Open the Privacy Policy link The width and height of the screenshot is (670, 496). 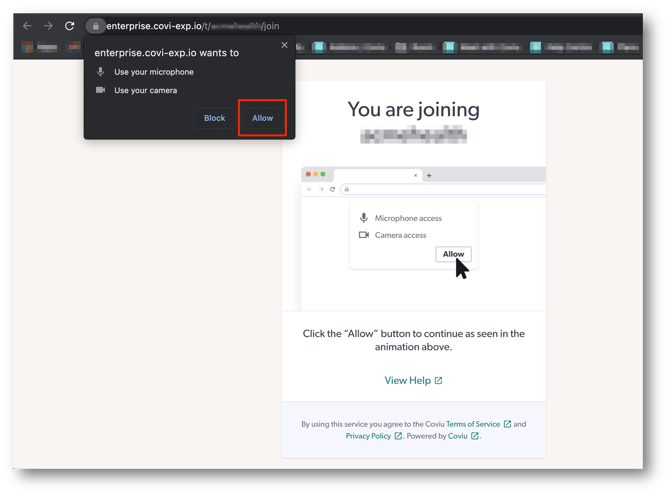pos(368,436)
